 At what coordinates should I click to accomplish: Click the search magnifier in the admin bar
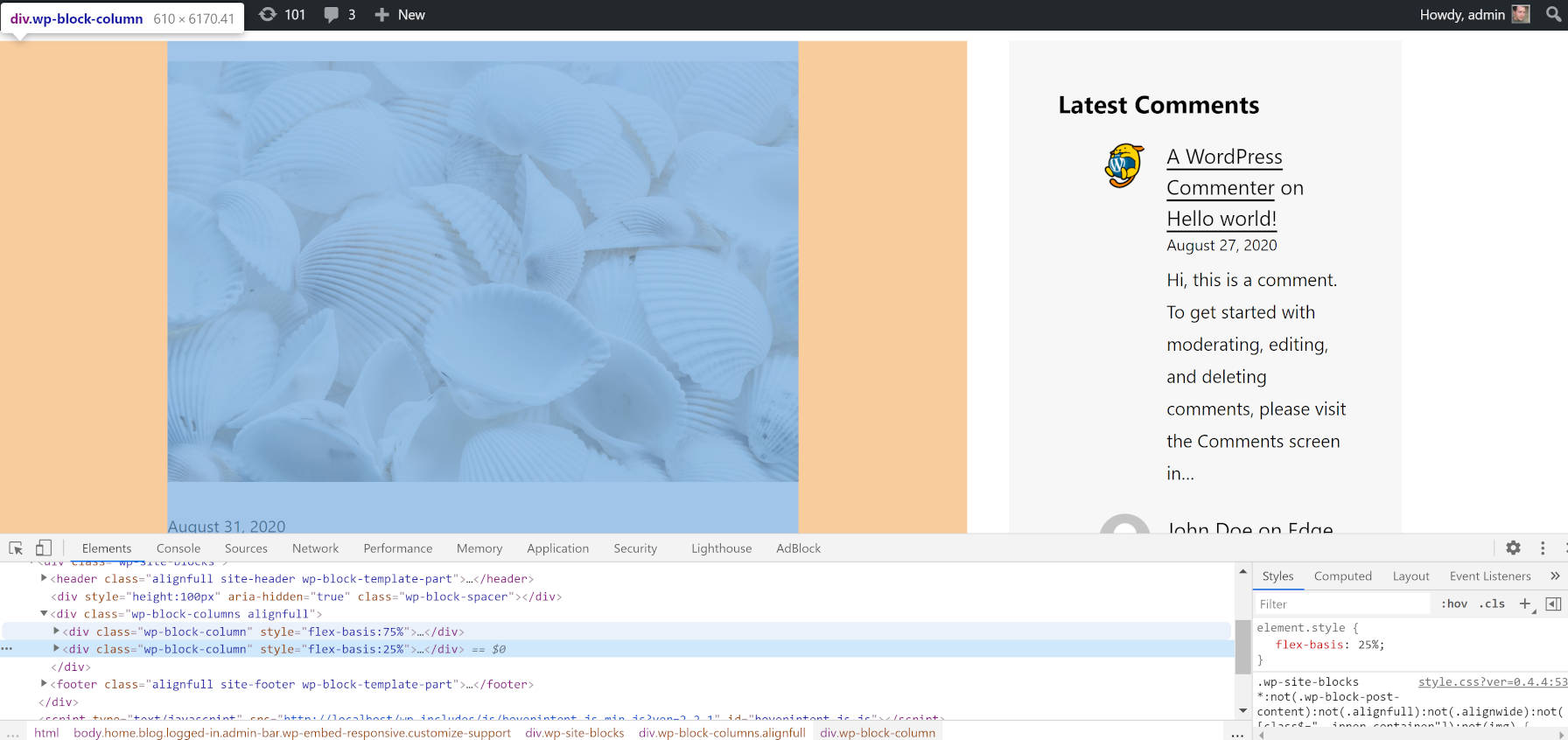pos(1553,15)
